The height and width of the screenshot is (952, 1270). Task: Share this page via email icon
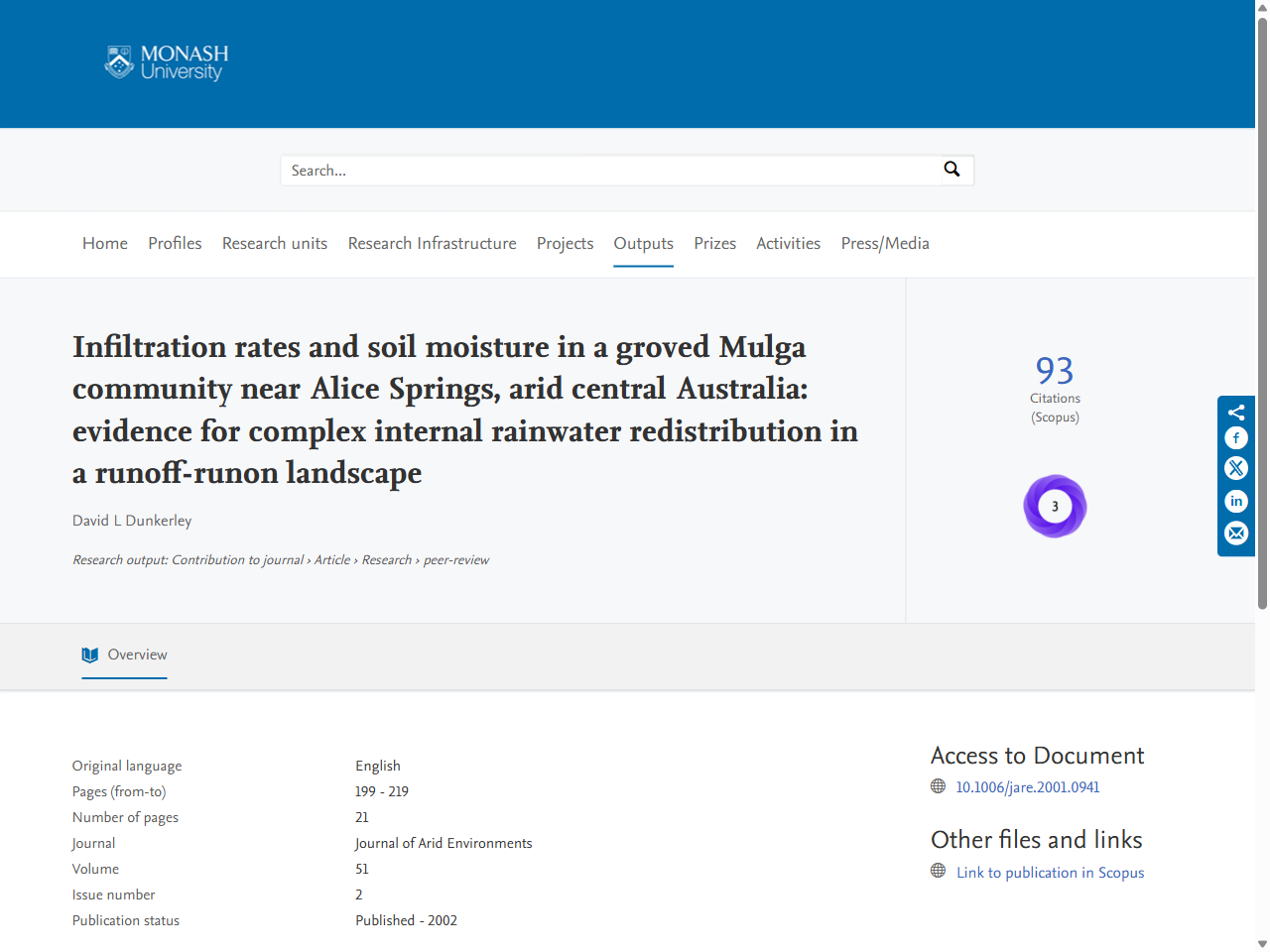[1236, 534]
